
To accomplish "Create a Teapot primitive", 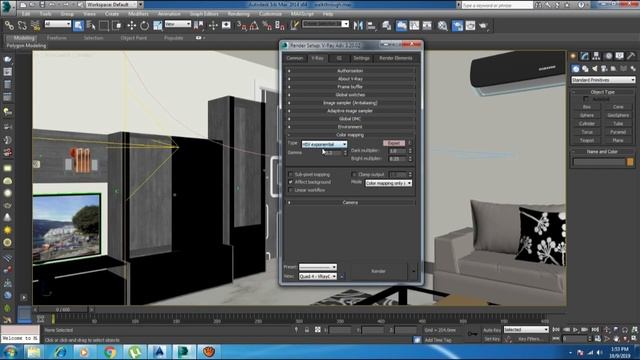I will coord(587,140).
